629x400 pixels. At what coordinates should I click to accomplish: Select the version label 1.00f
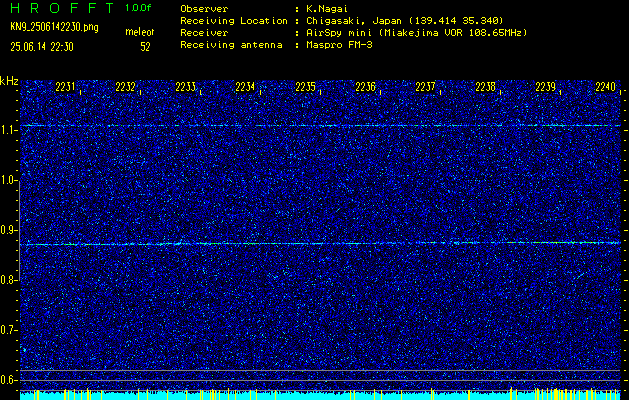point(138,8)
